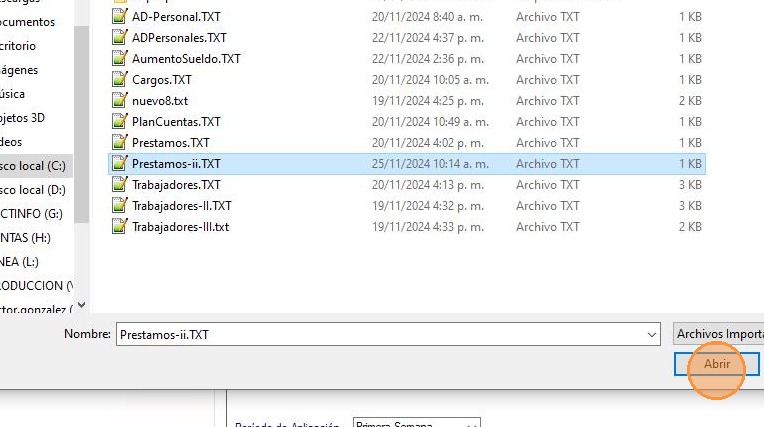Click the nuevo8.txt file icon
Image resolution: width=764 pixels, height=427 pixels.
[119, 100]
